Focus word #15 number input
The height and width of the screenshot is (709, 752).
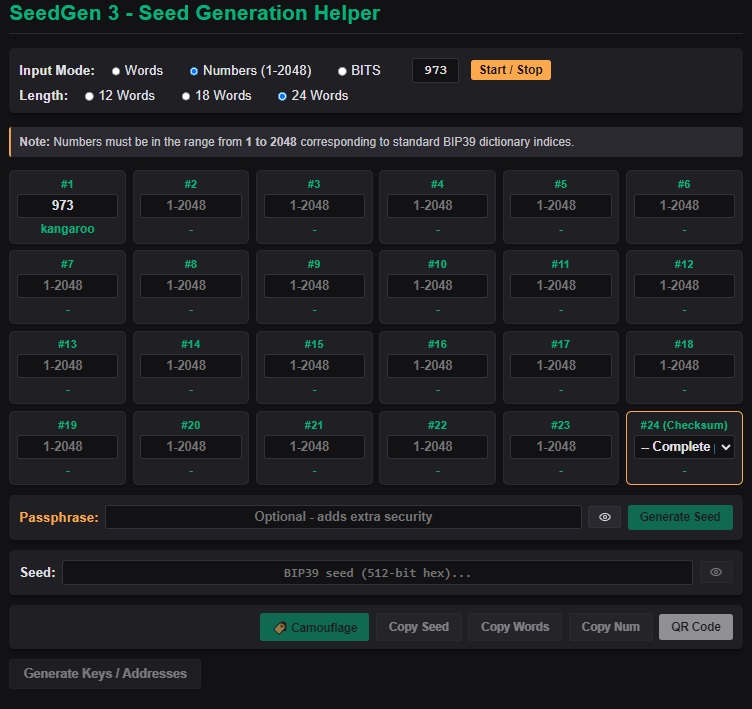[x=314, y=366]
